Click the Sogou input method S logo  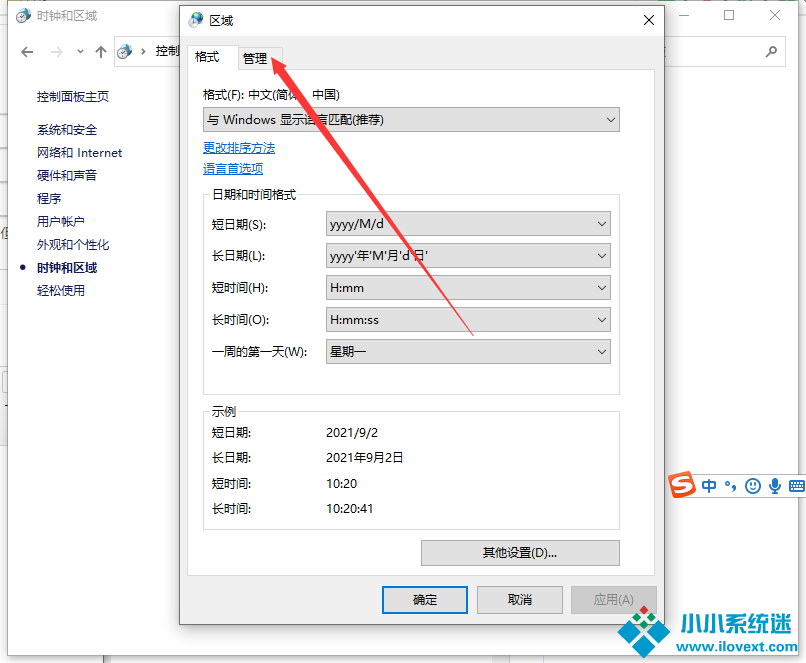682,485
